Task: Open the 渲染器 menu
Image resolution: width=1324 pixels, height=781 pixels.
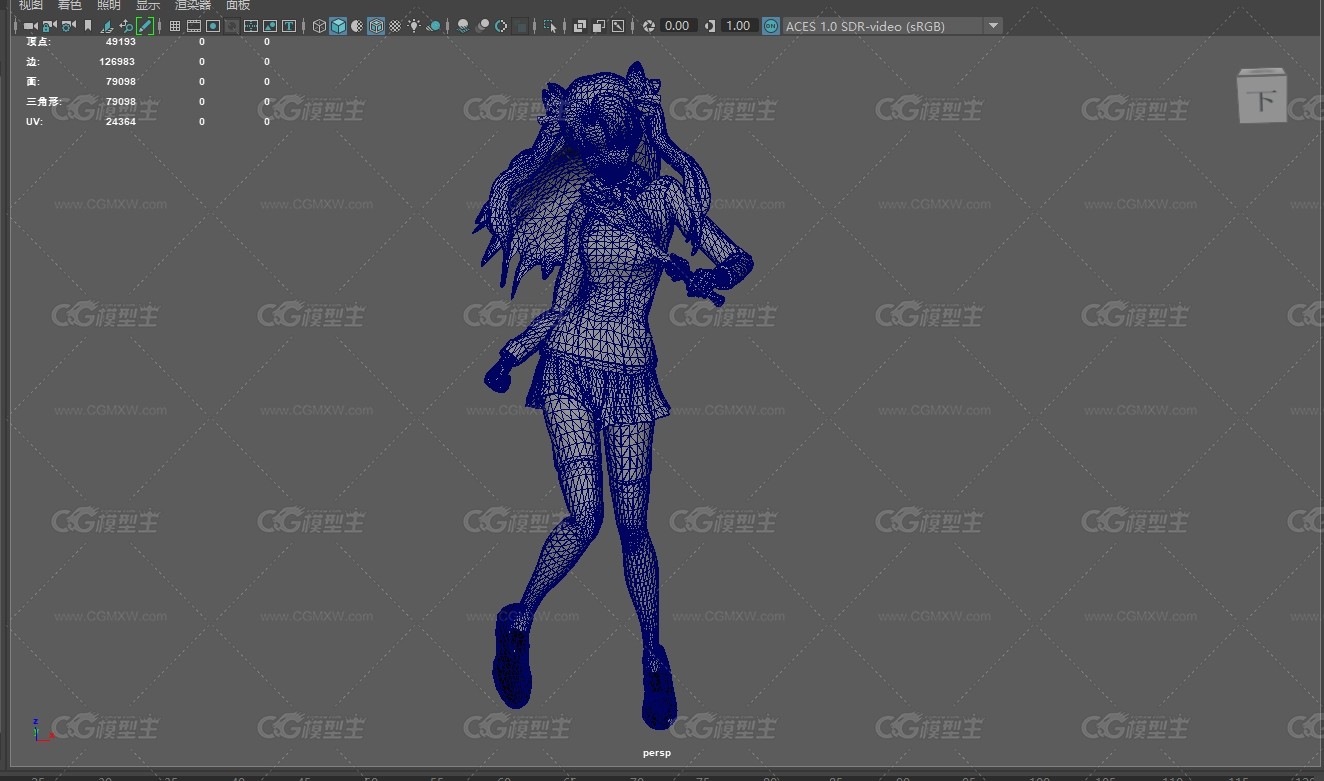Action: 193,5
